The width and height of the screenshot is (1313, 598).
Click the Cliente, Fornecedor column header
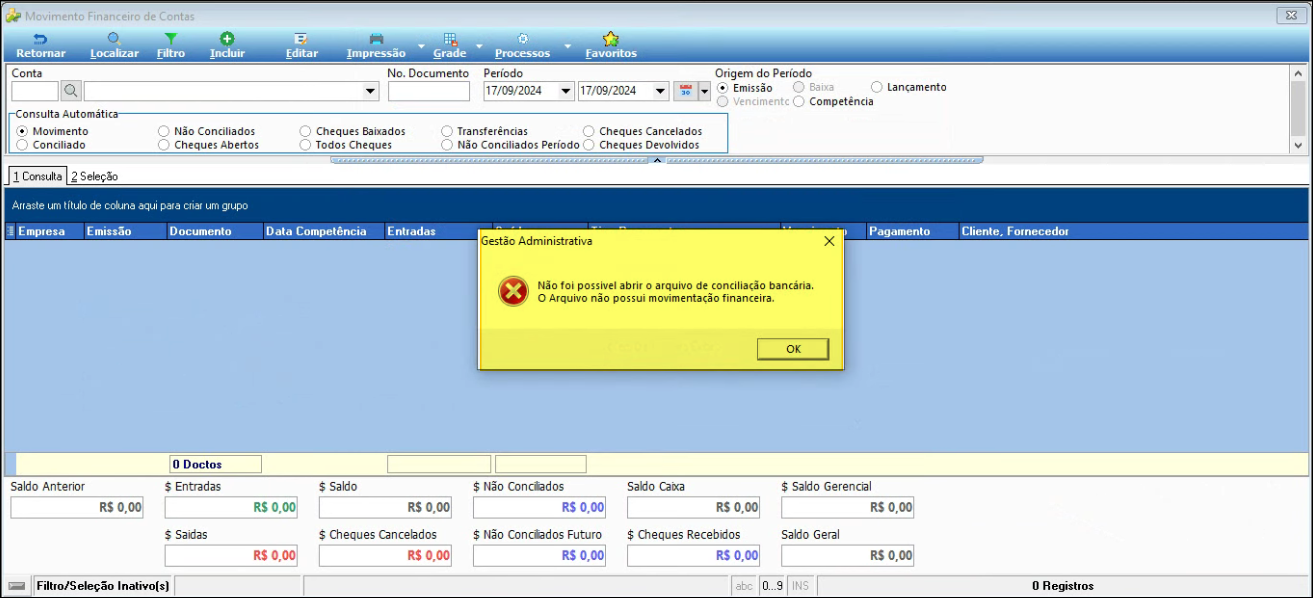[1132, 231]
